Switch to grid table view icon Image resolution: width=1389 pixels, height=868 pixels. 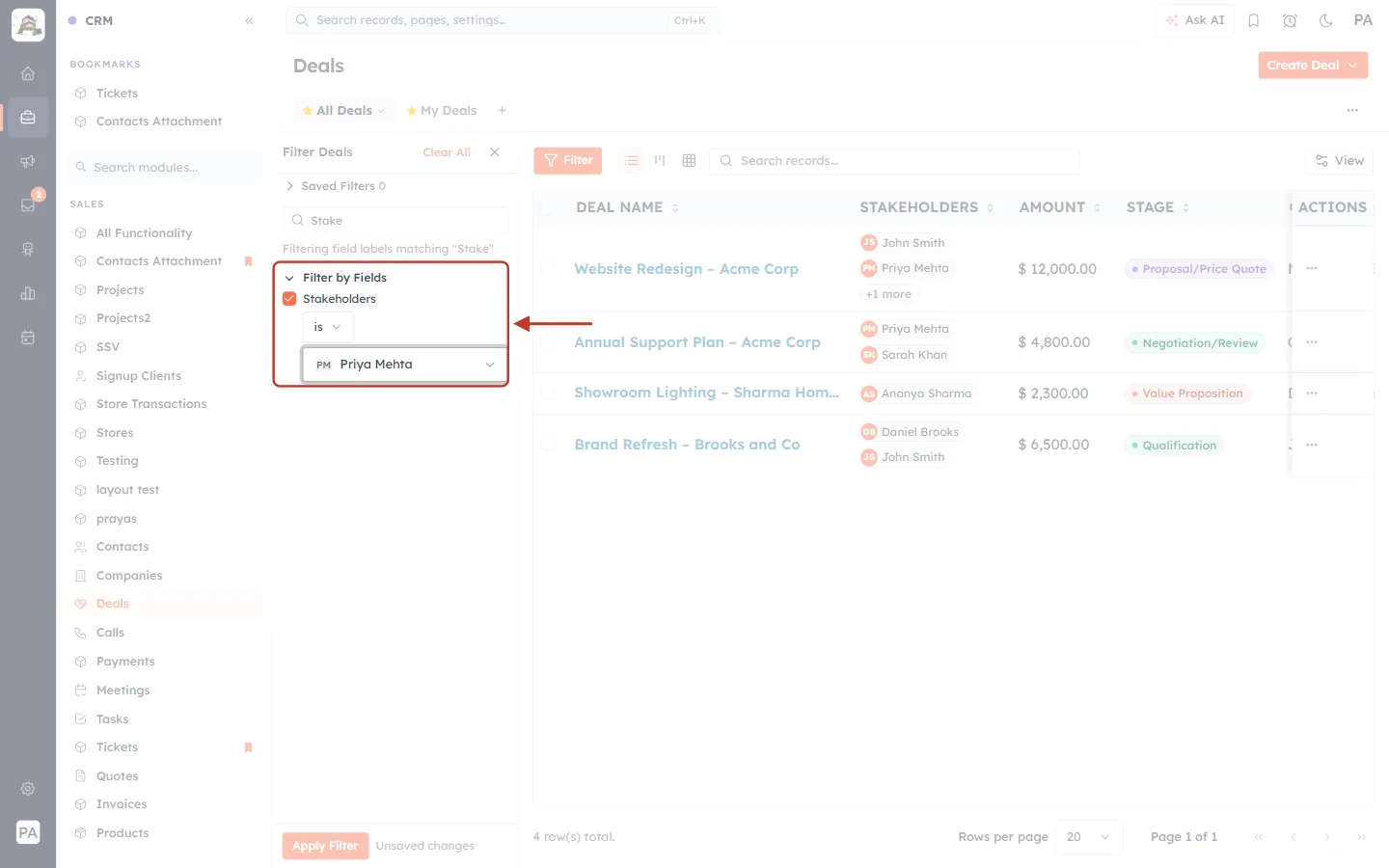coord(689,160)
